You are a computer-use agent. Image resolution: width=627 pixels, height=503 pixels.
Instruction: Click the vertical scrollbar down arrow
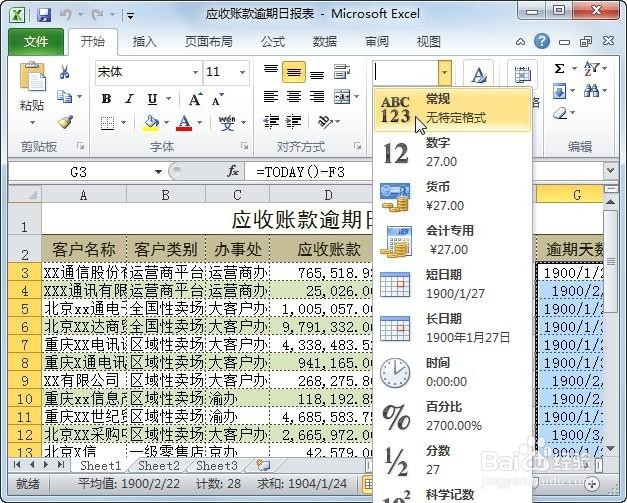tap(611, 448)
